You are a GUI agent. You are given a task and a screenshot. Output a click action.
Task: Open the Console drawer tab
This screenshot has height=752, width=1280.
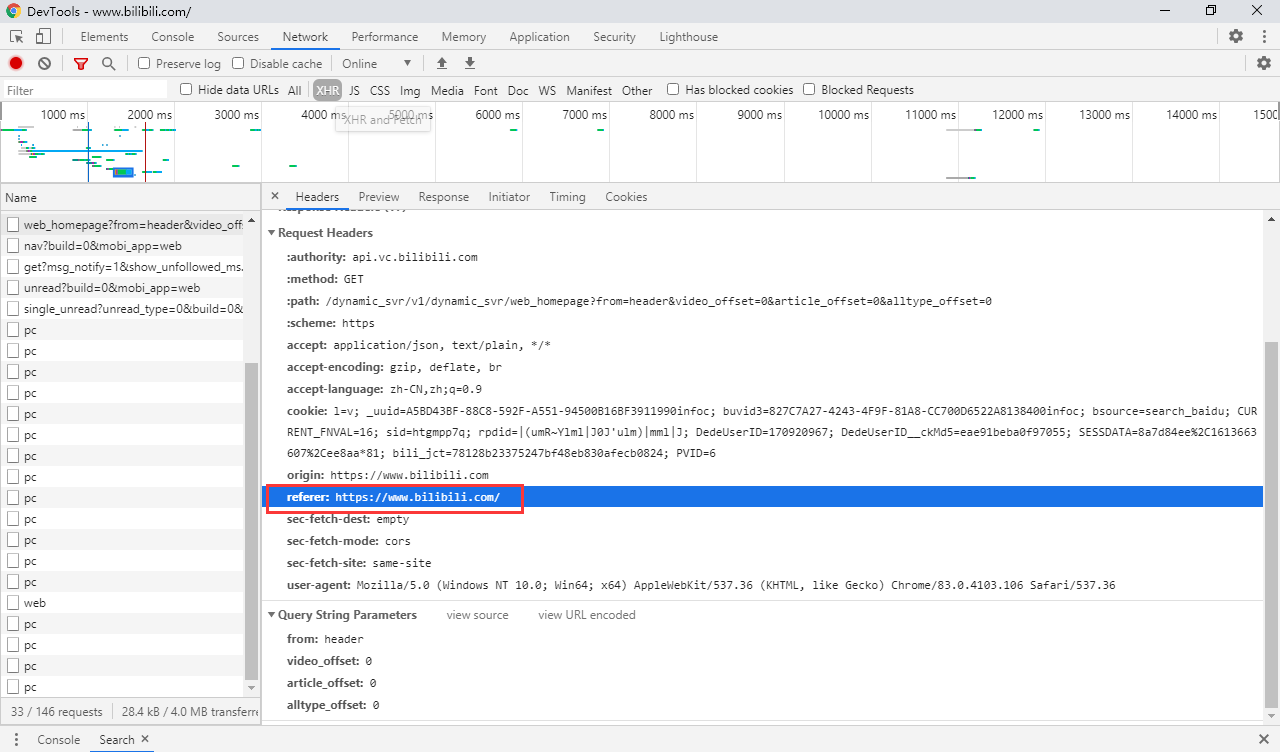click(x=58, y=740)
